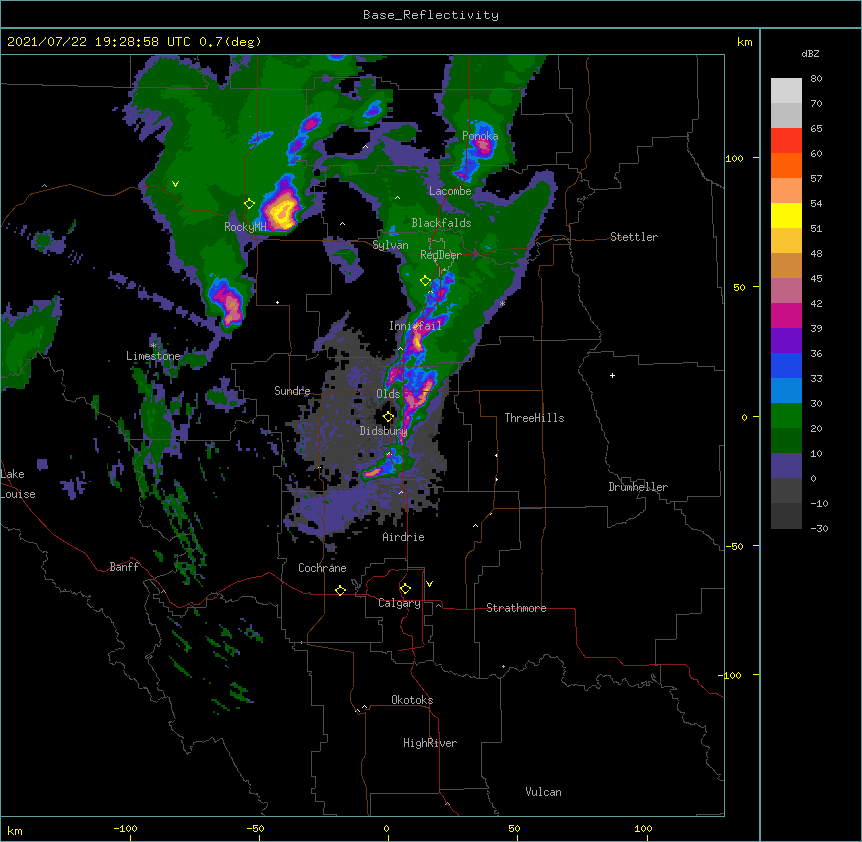
Task: Click the purple 36–39 dBZ legend swatch
Action: 786,341
